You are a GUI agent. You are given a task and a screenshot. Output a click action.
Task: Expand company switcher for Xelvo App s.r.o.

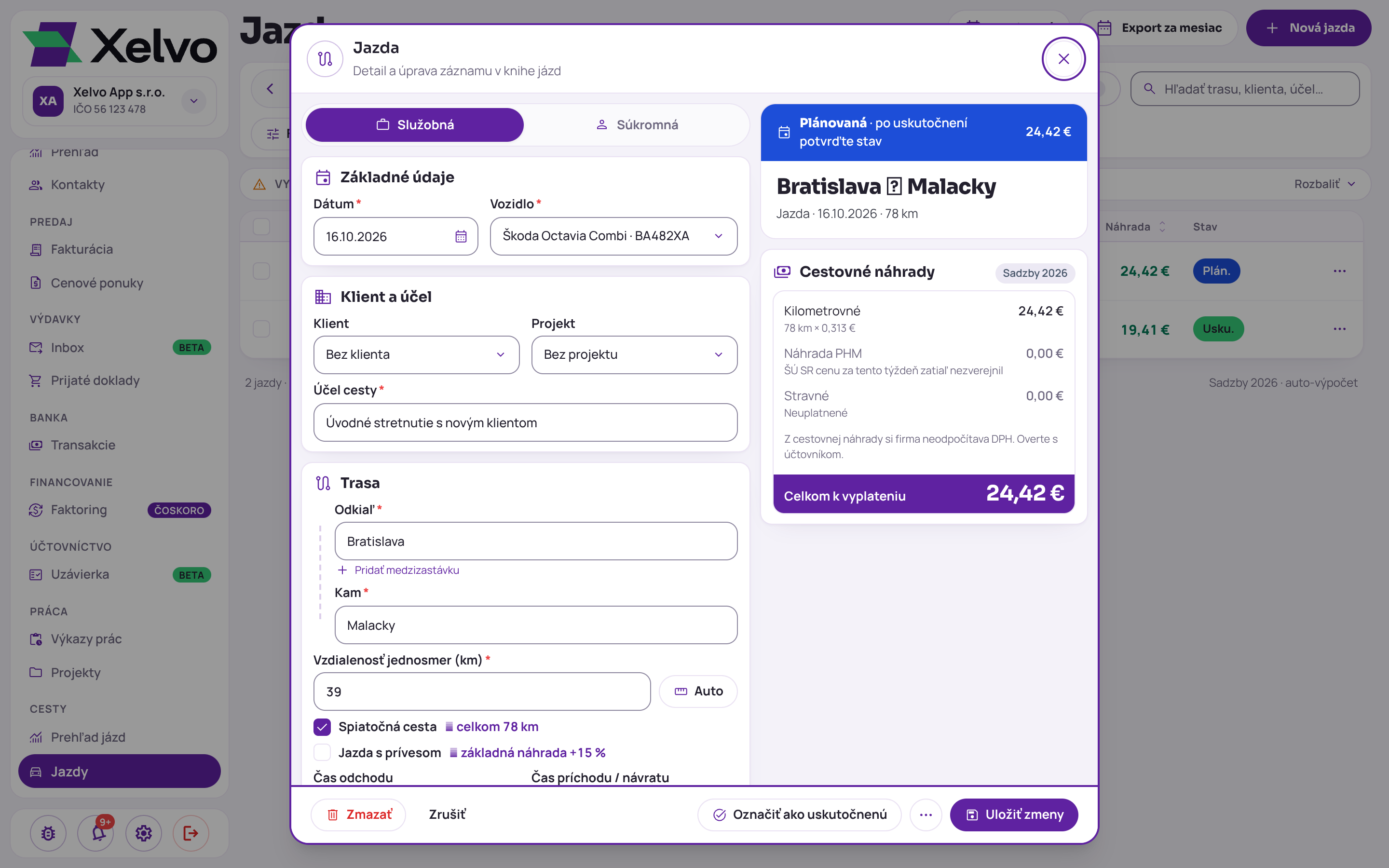tap(194, 101)
